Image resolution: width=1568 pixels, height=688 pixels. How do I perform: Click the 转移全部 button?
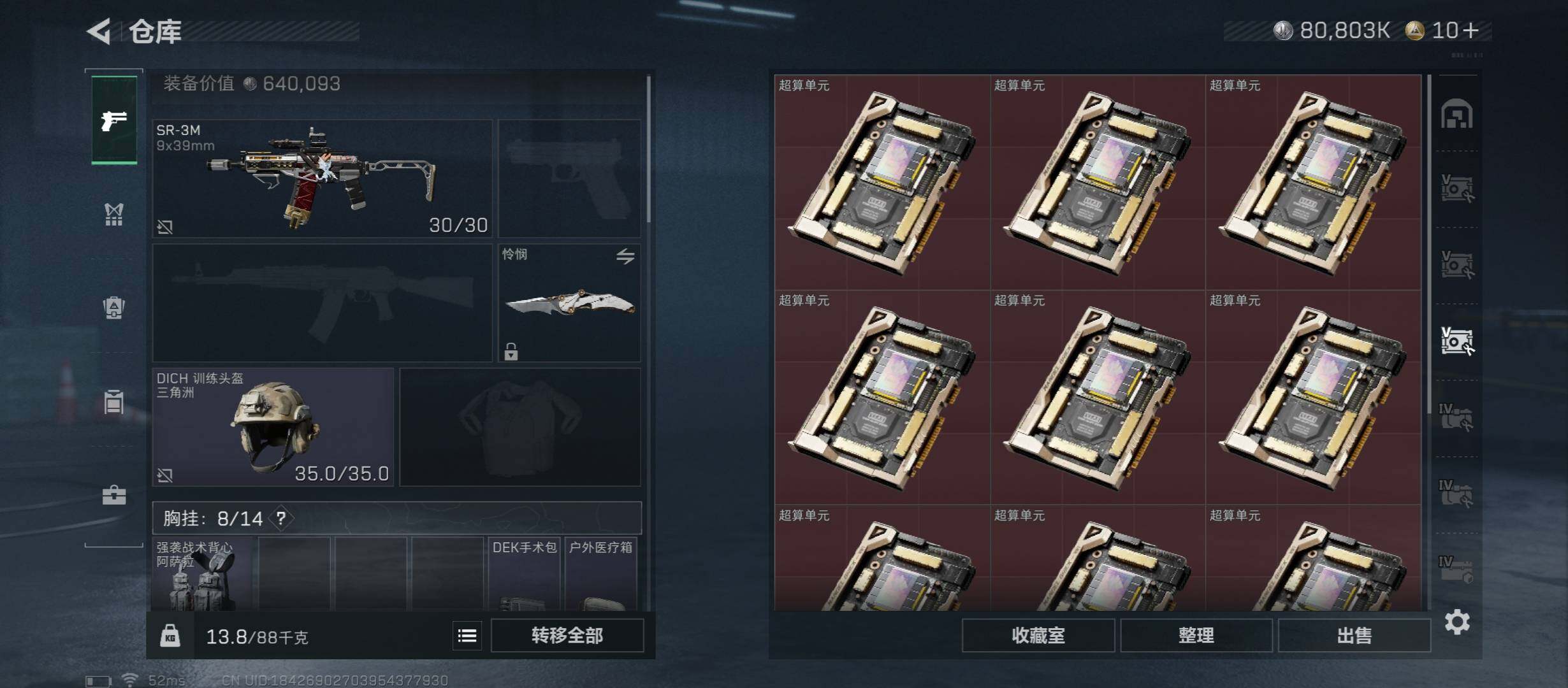pyautogui.click(x=567, y=635)
